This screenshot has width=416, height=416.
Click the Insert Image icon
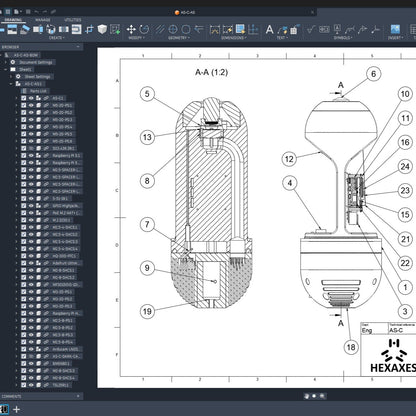[x=395, y=30]
